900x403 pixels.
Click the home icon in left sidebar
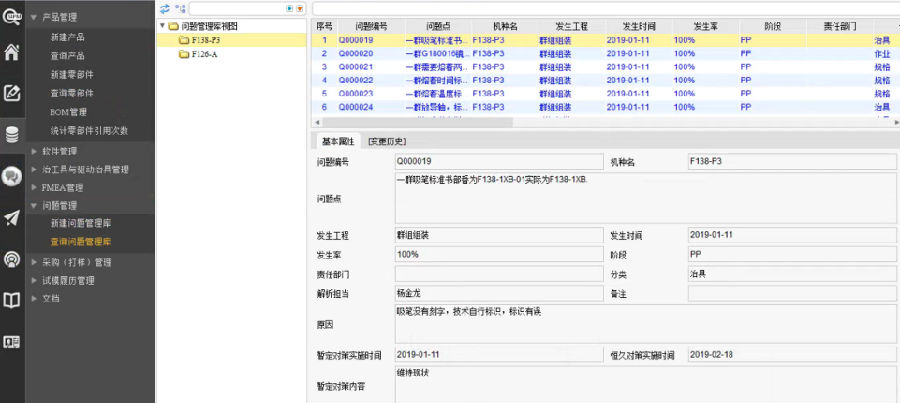[x=12, y=53]
